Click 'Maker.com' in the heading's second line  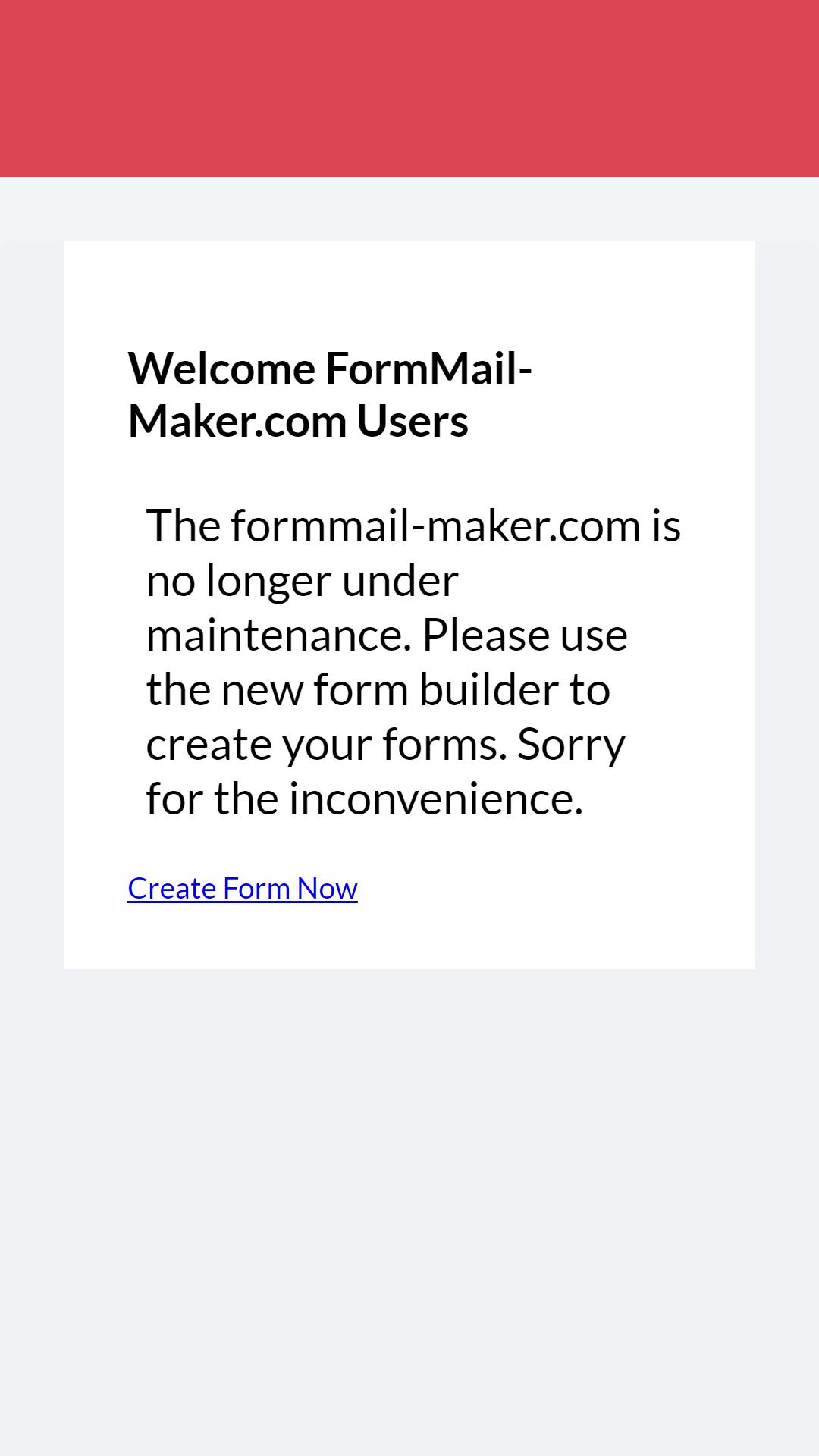237,421
